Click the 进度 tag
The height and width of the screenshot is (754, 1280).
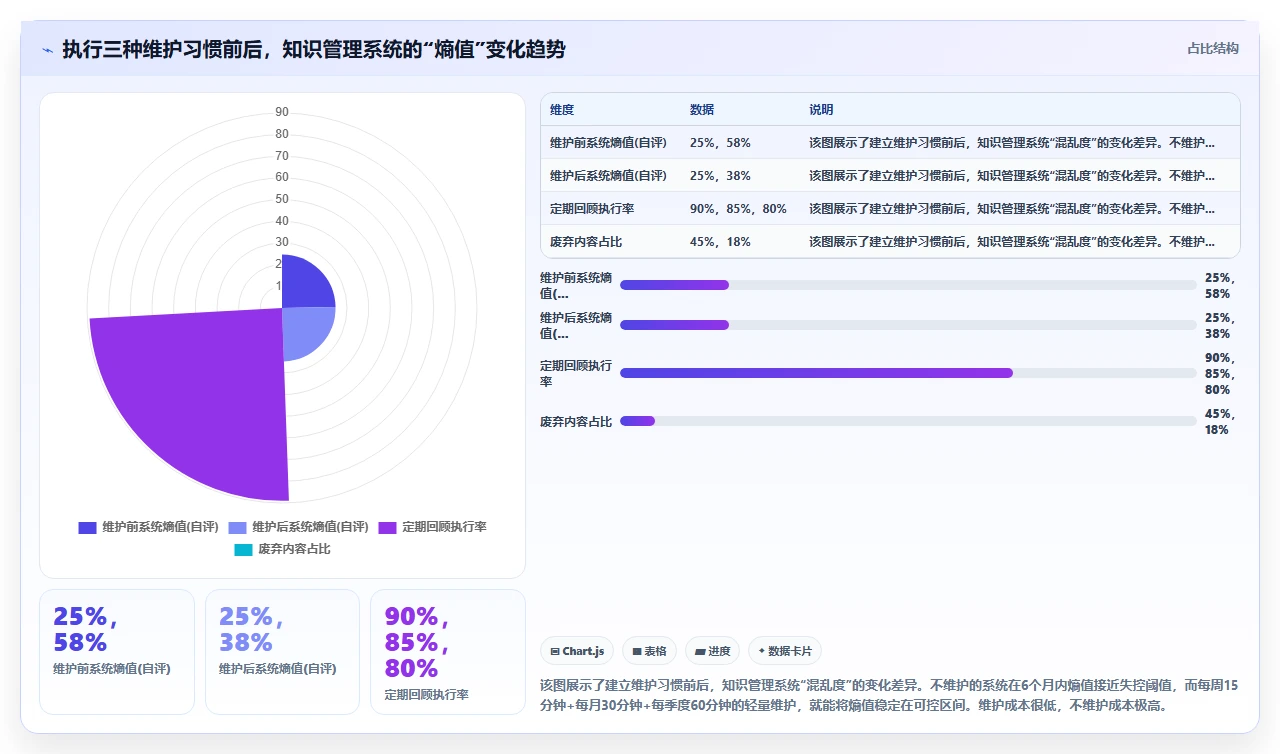pyautogui.click(x=713, y=651)
